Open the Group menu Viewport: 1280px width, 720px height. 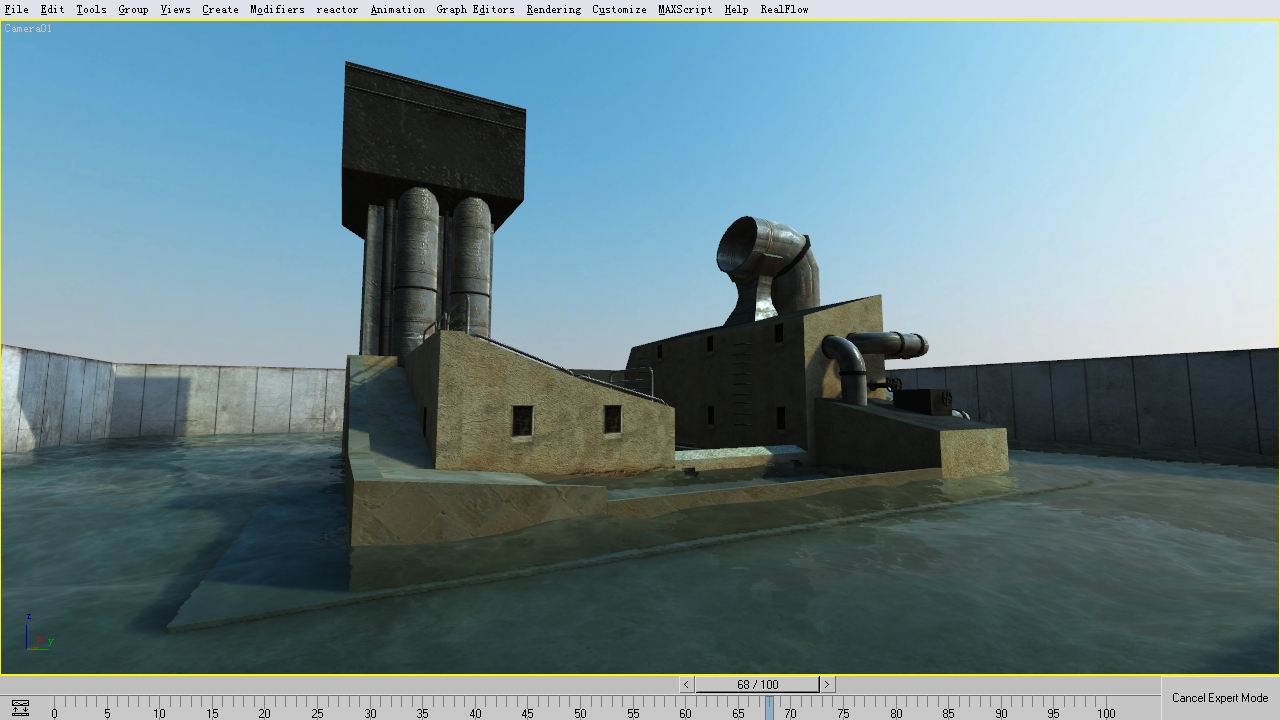click(x=133, y=9)
